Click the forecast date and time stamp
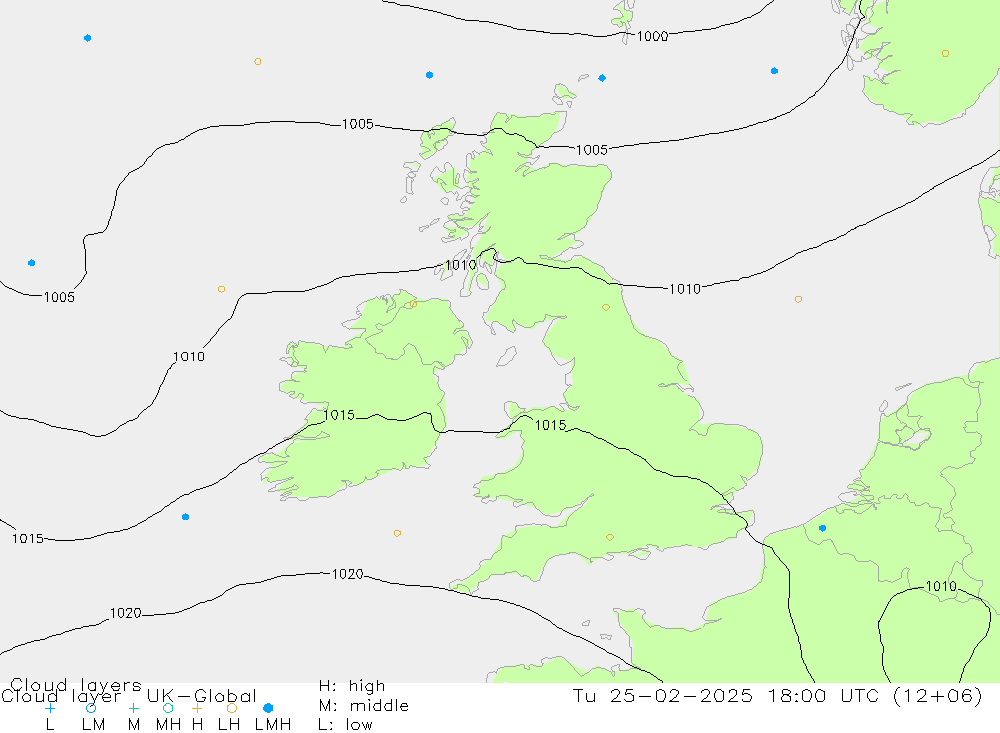This screenshot has height=733, width=1000. (x=777, y=695)
